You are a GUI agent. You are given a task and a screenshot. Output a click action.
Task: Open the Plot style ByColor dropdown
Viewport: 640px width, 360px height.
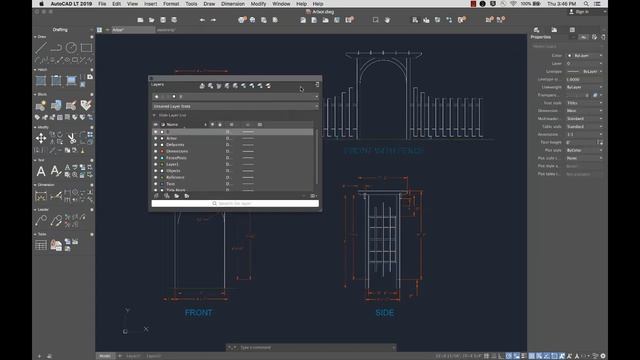pos(584,150)
